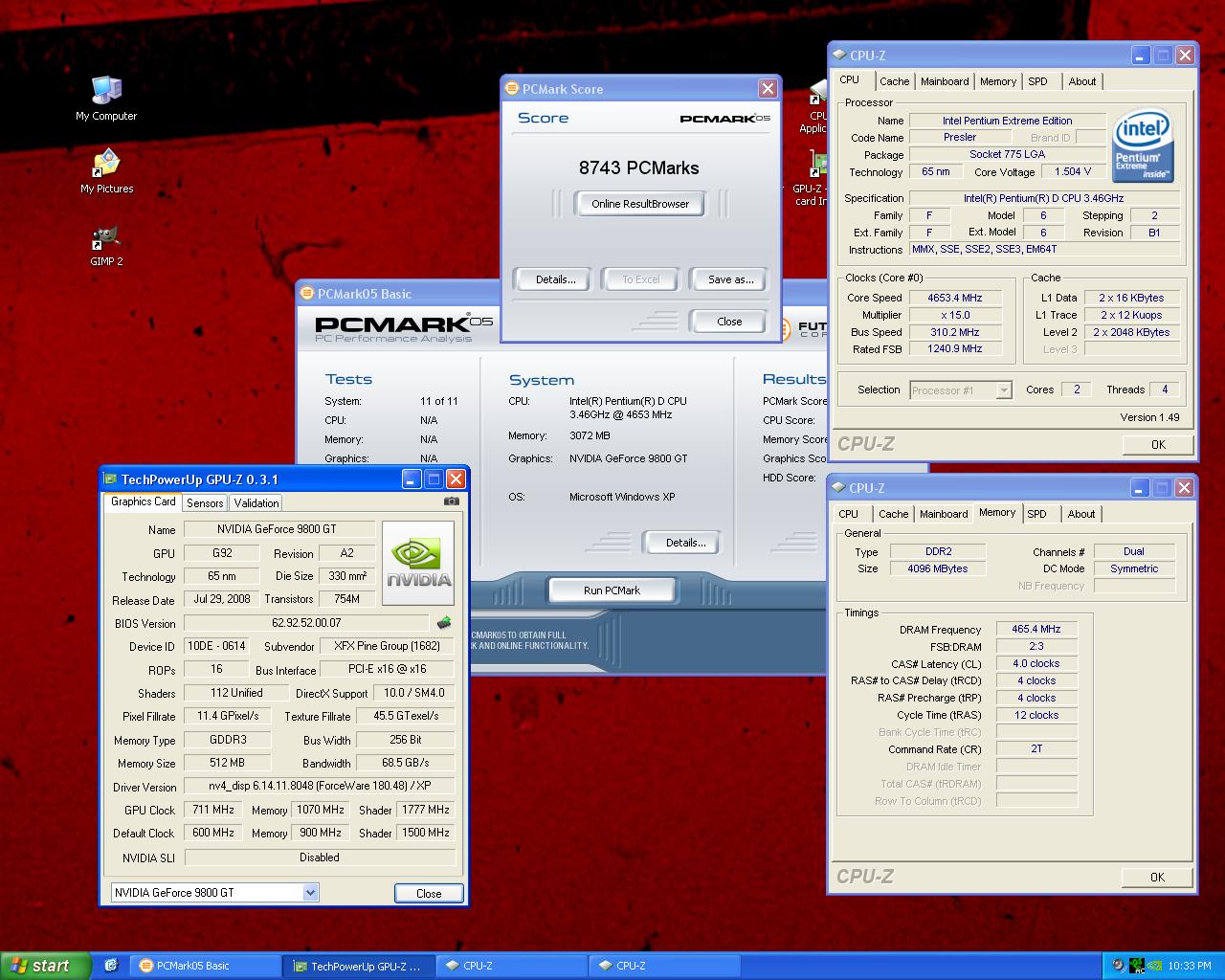1225x980 pixels.
Task: Switch to TechPowerUp GPU-Z taskbar button
Action: click(x=358, y=966)
